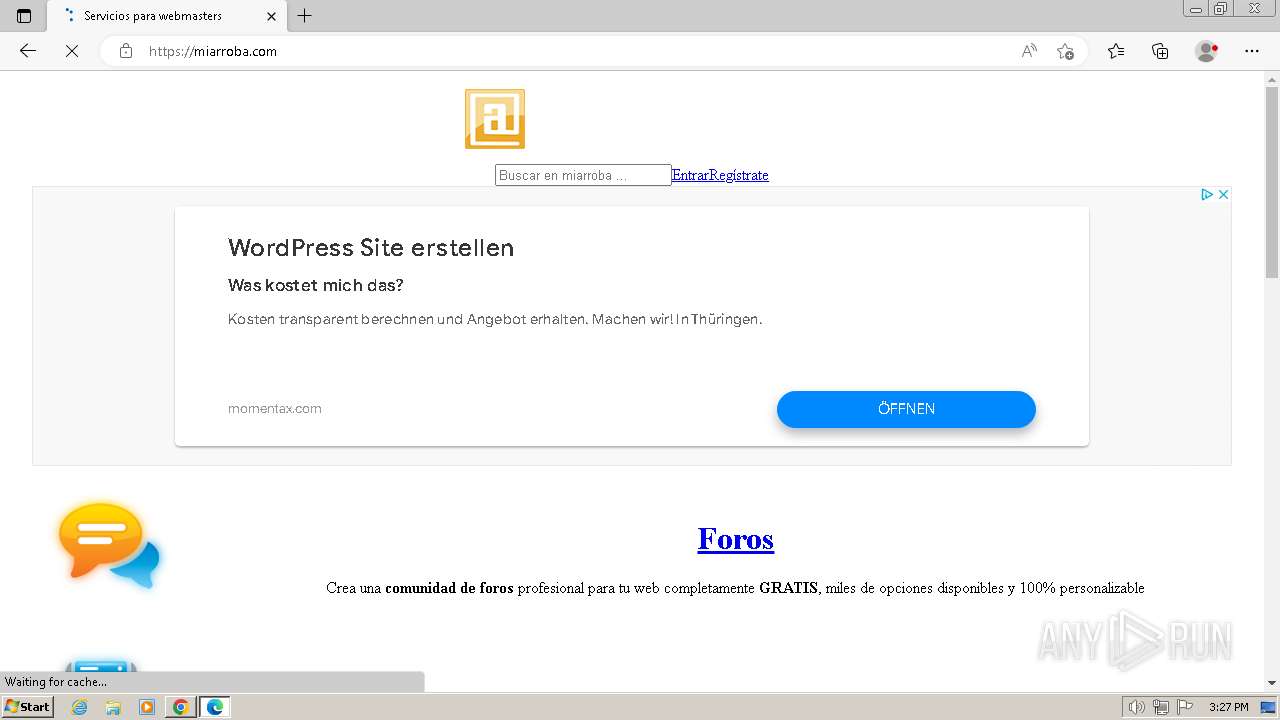
Task: Open the browser profile icon
Action: 1206,51
